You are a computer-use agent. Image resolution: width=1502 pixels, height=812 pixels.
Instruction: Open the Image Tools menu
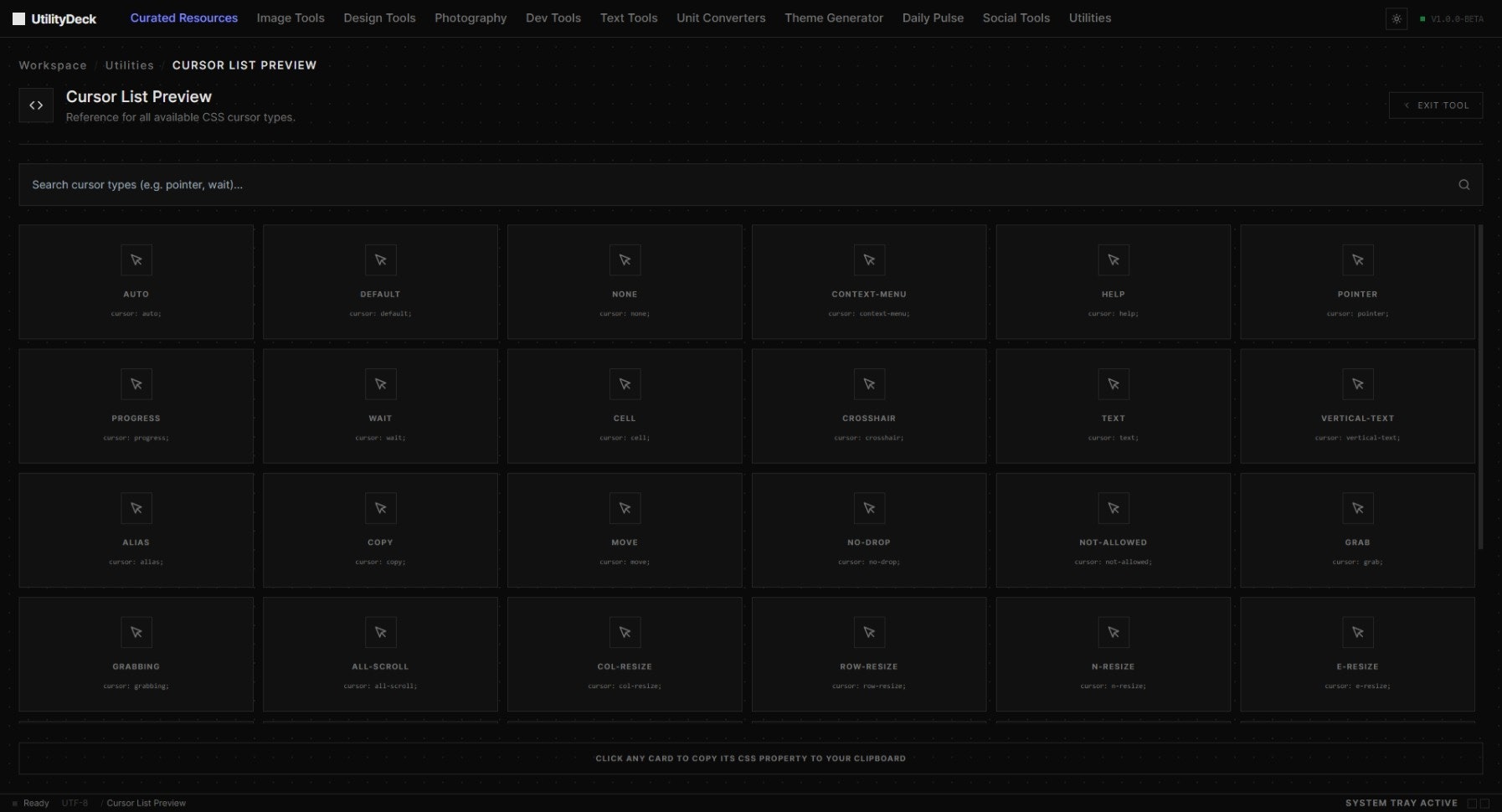coord(291,18)
